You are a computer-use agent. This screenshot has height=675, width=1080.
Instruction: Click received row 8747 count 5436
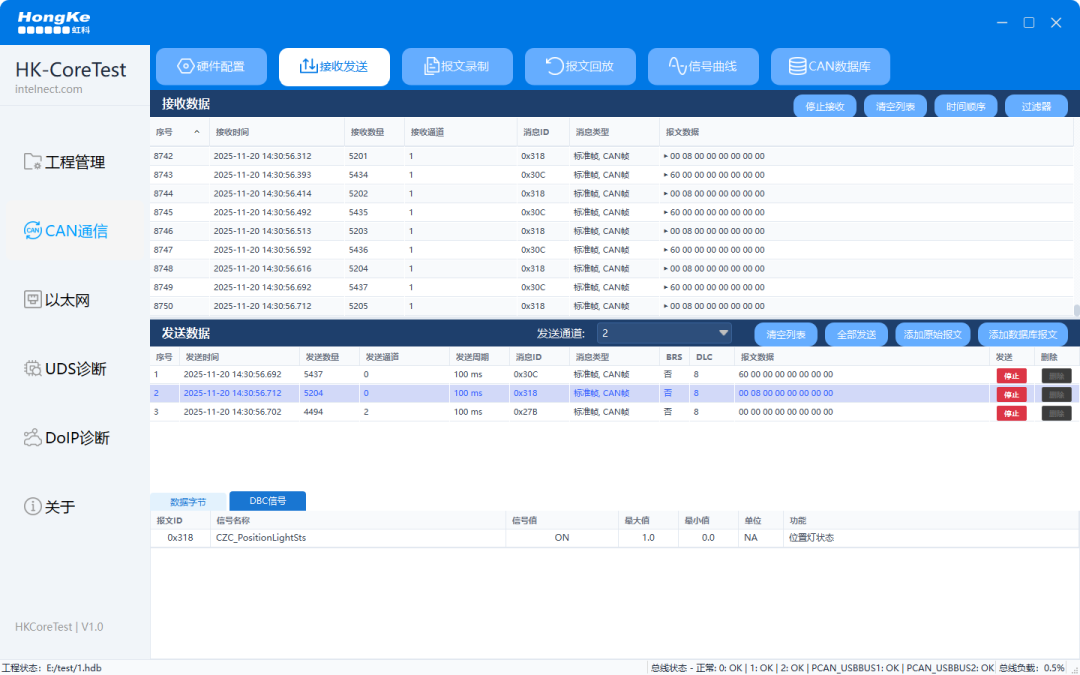pos(358,250)
